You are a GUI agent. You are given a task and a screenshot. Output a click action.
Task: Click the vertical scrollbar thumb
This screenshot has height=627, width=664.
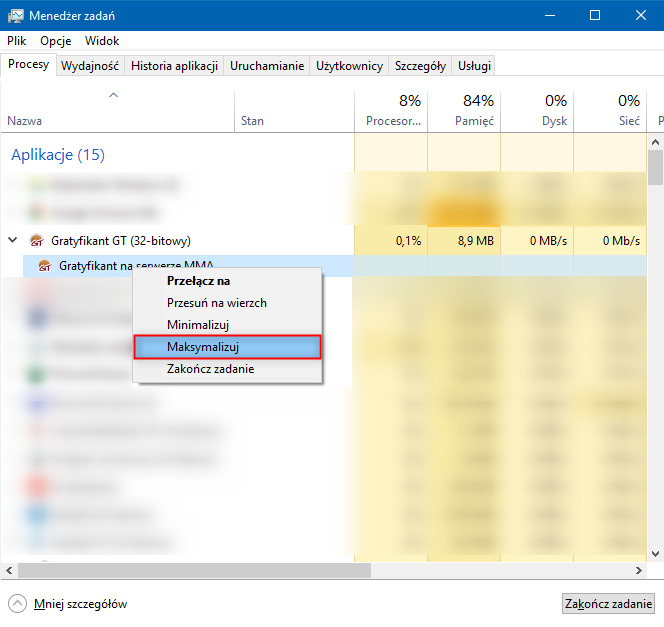point(655,168)
